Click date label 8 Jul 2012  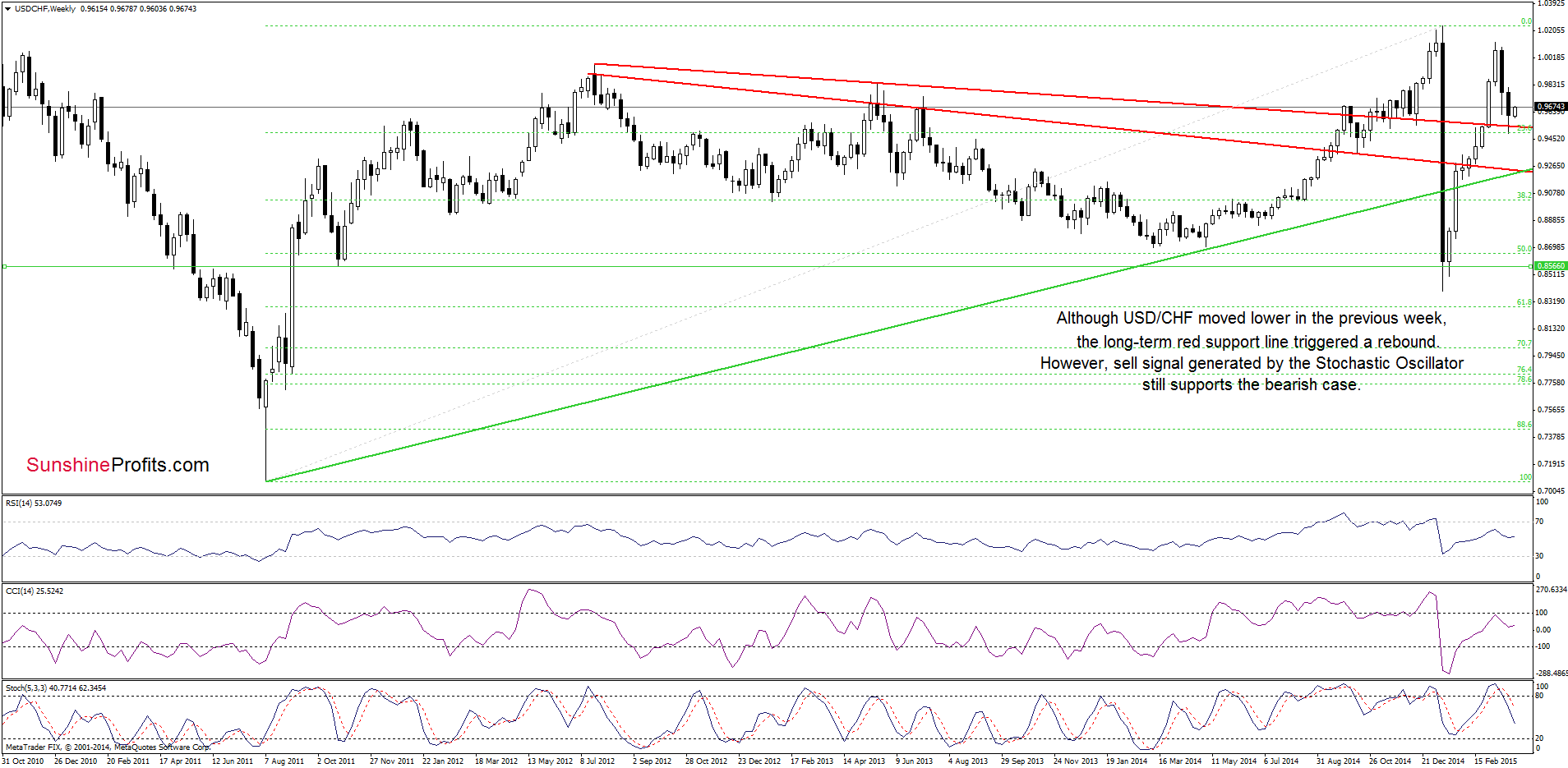click(597, 761)
